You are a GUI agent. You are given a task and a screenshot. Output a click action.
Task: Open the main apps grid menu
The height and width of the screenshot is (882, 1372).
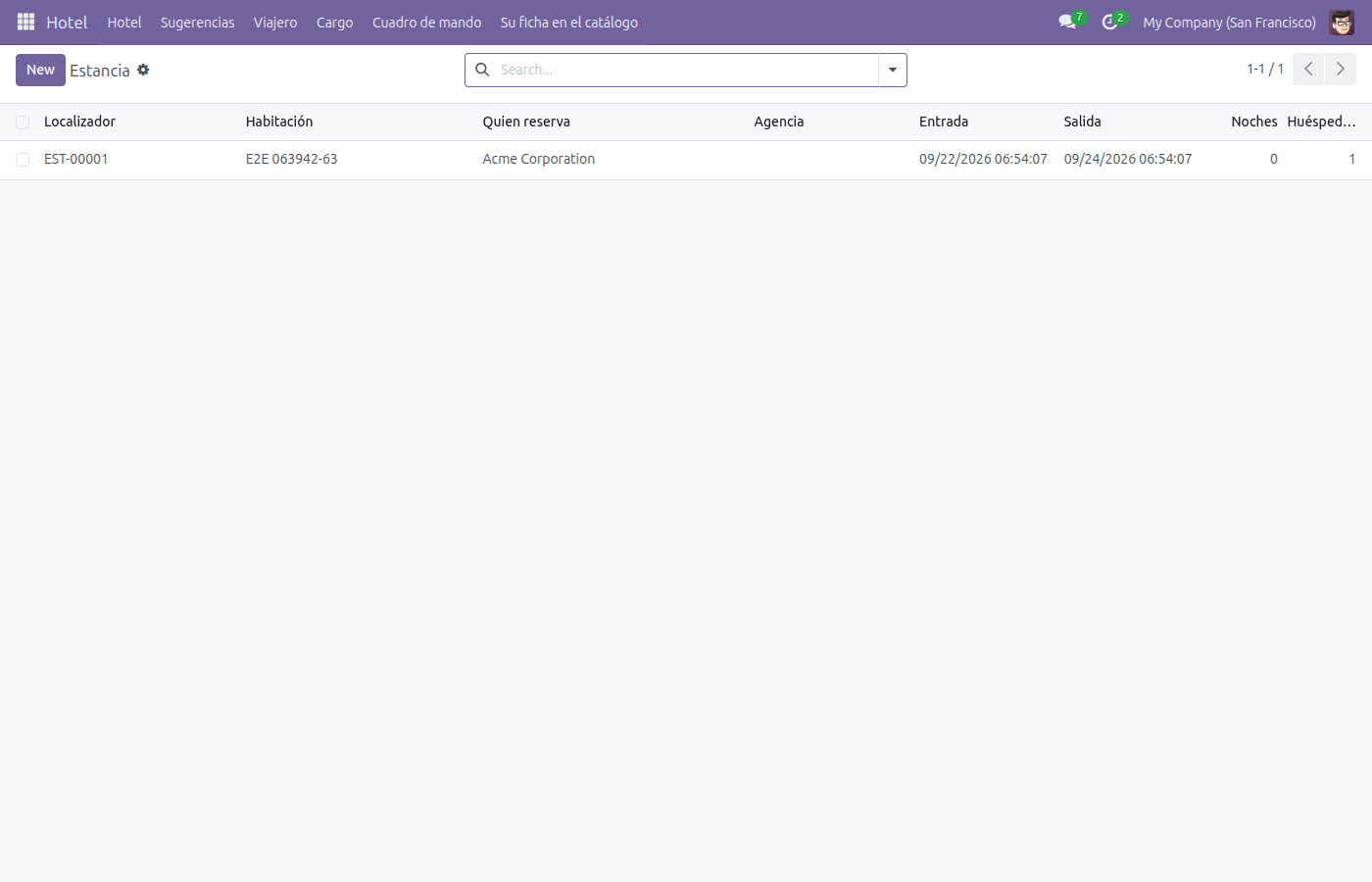pyautogui.click(x=26, y=22)
